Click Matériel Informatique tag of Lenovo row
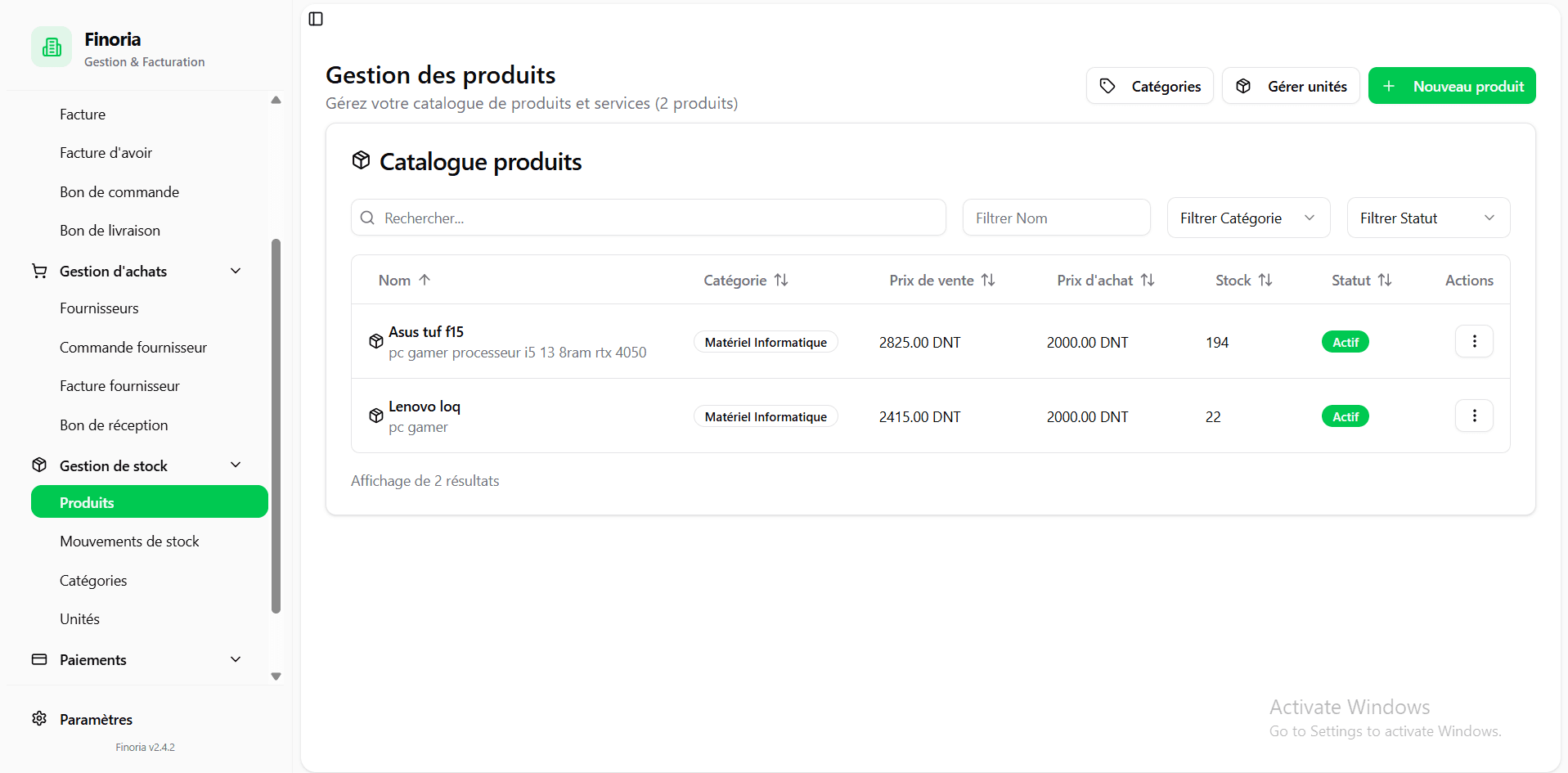 point(766,416)
